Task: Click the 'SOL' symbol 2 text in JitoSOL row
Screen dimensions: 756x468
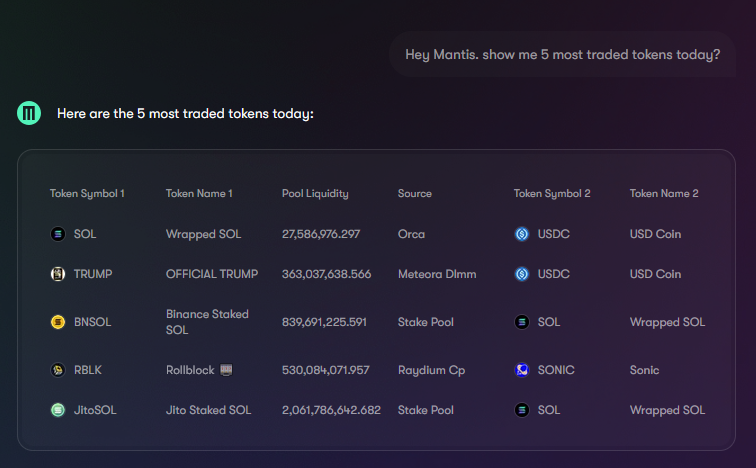Action: coord(549,410)
